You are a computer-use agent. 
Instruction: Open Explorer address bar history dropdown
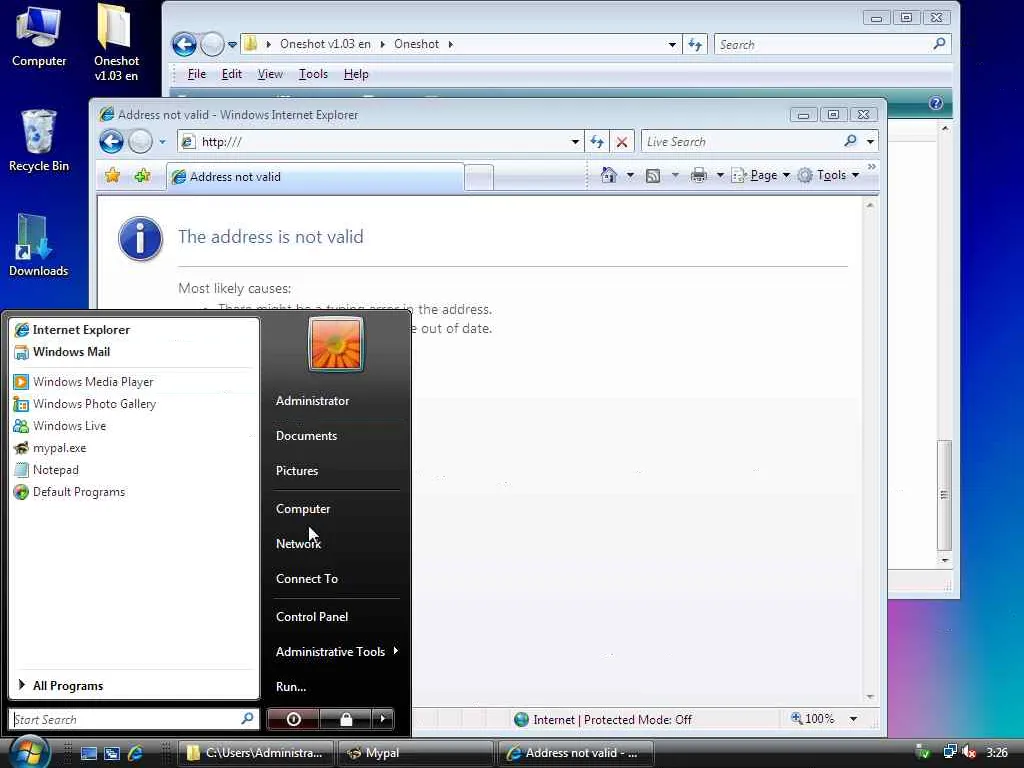672,44
